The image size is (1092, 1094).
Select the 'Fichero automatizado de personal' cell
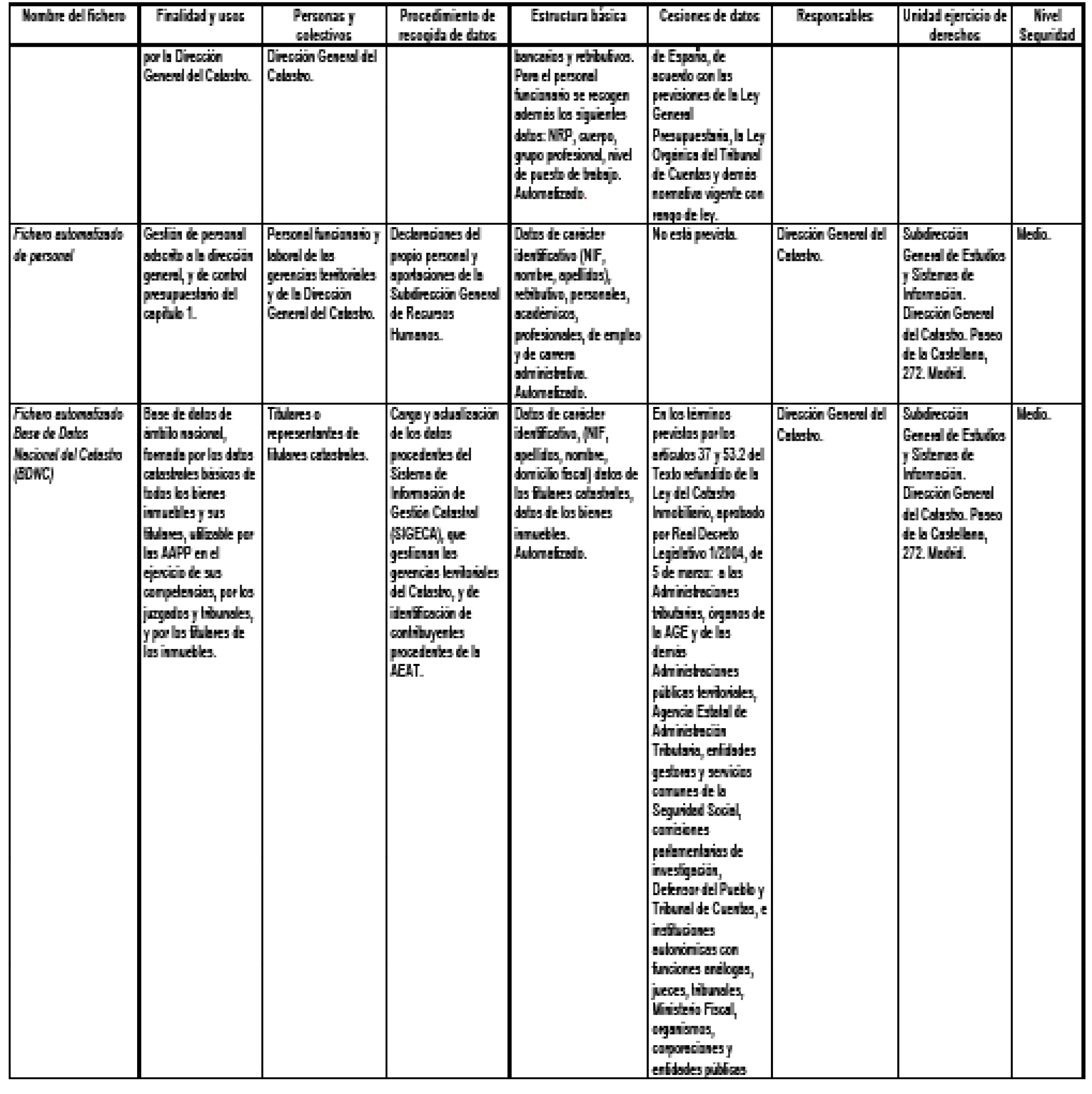(73, 313)
